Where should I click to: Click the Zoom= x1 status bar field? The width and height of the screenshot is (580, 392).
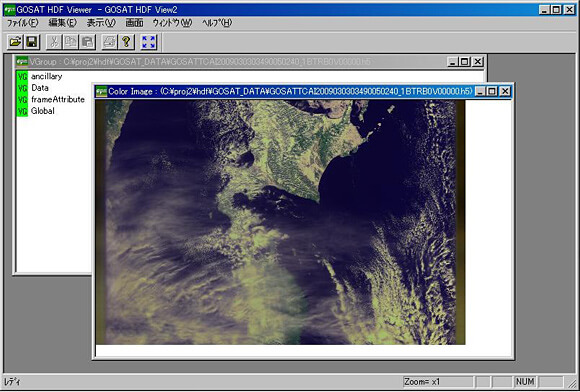point(438,382)
